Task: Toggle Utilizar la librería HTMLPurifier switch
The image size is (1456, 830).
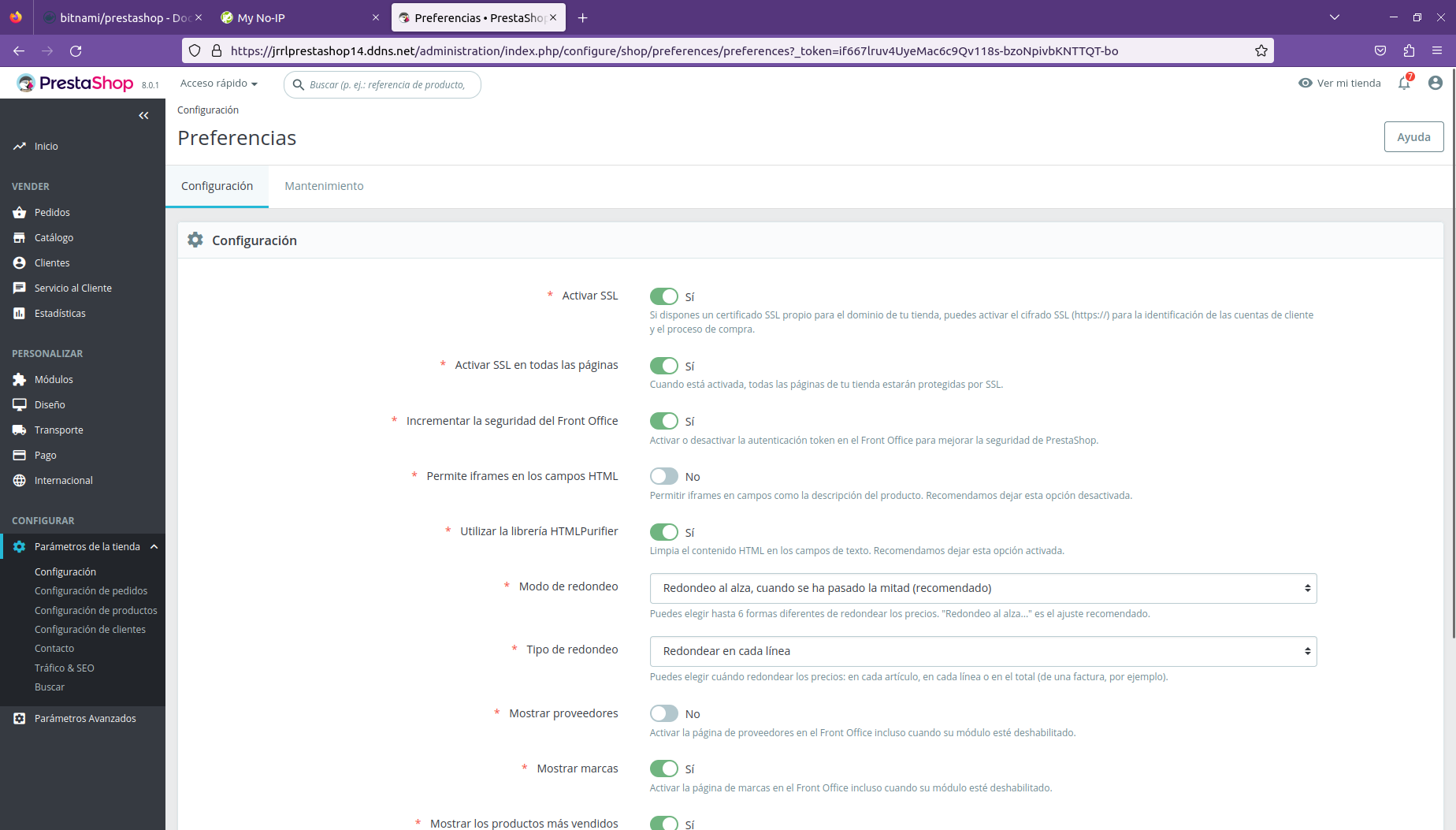Action: coord(664,532)
